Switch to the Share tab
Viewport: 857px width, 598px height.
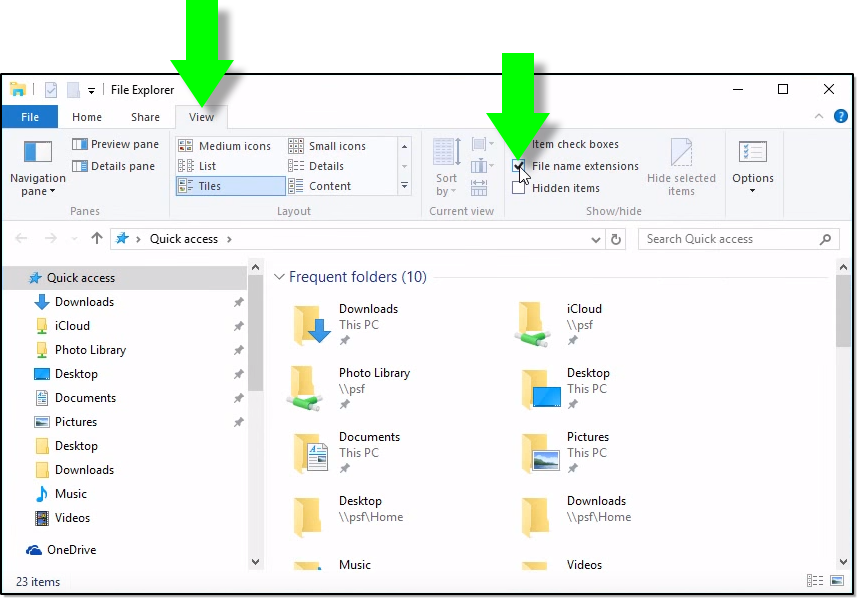145,117
